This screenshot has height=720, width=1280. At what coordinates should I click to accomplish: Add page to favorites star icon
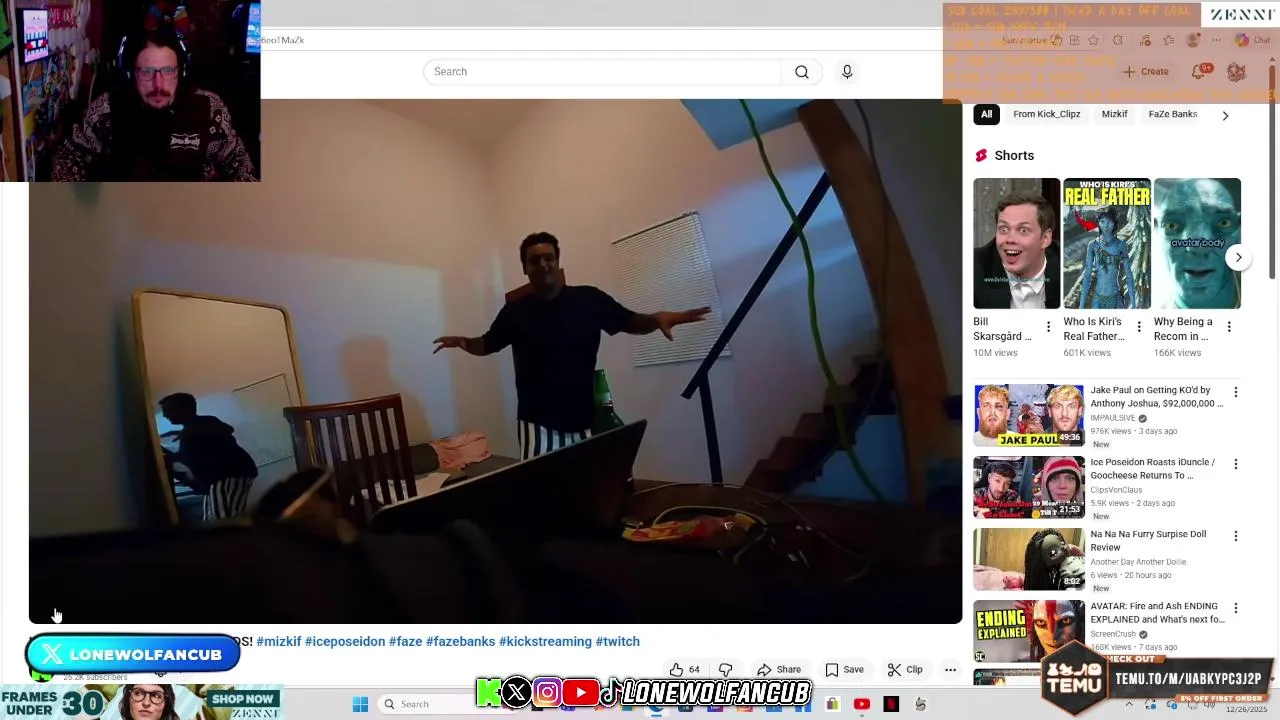click(1093, 40)
